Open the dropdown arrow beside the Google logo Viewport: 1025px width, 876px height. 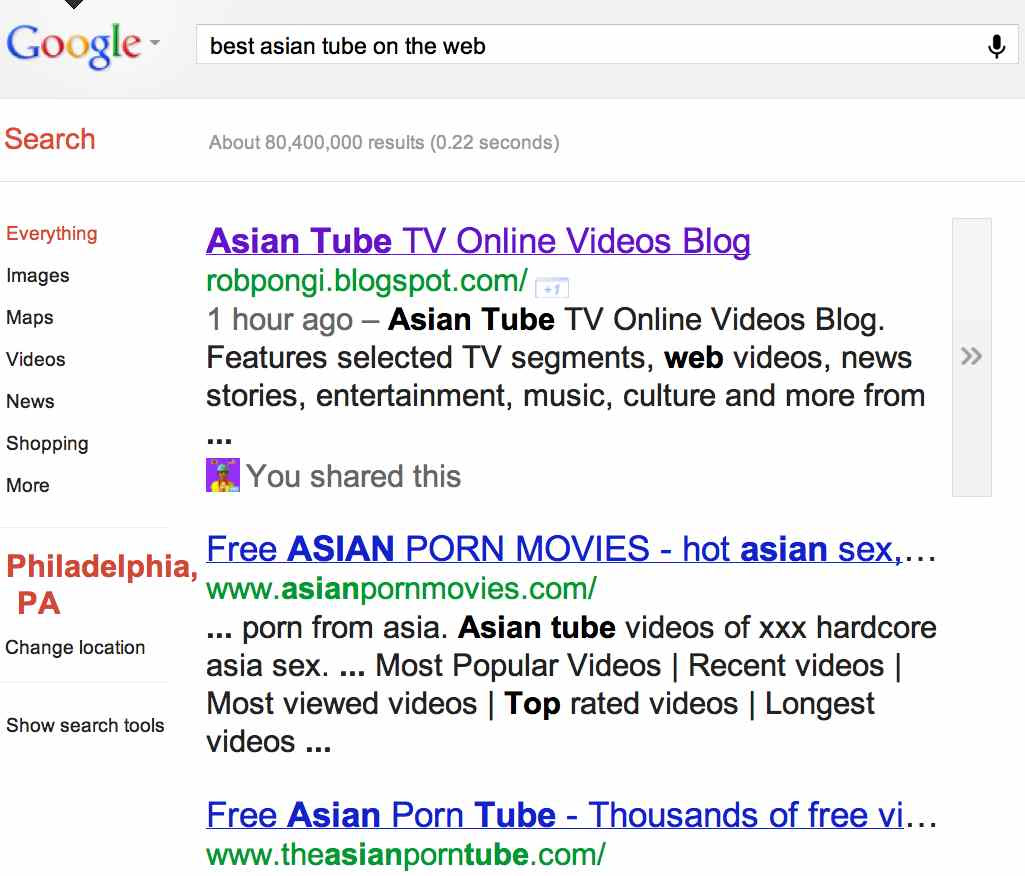click(155, 42)
